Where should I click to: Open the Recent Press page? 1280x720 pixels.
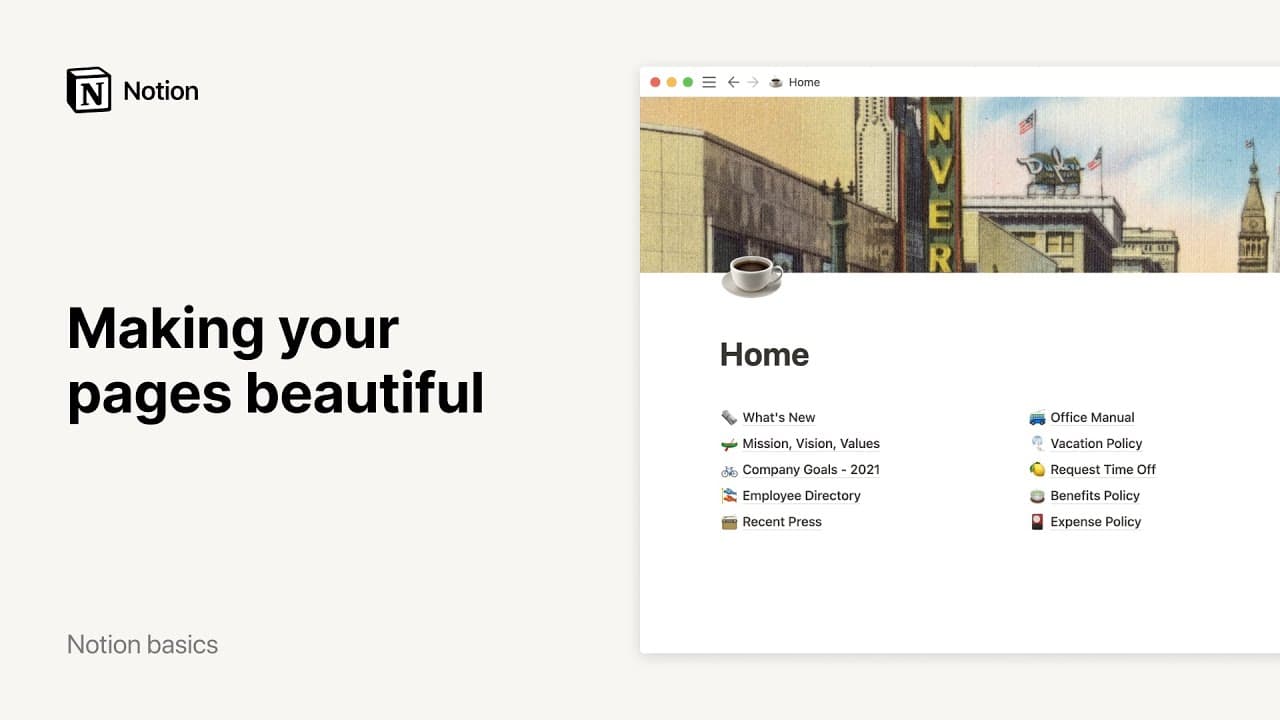[x=782, y=522]
